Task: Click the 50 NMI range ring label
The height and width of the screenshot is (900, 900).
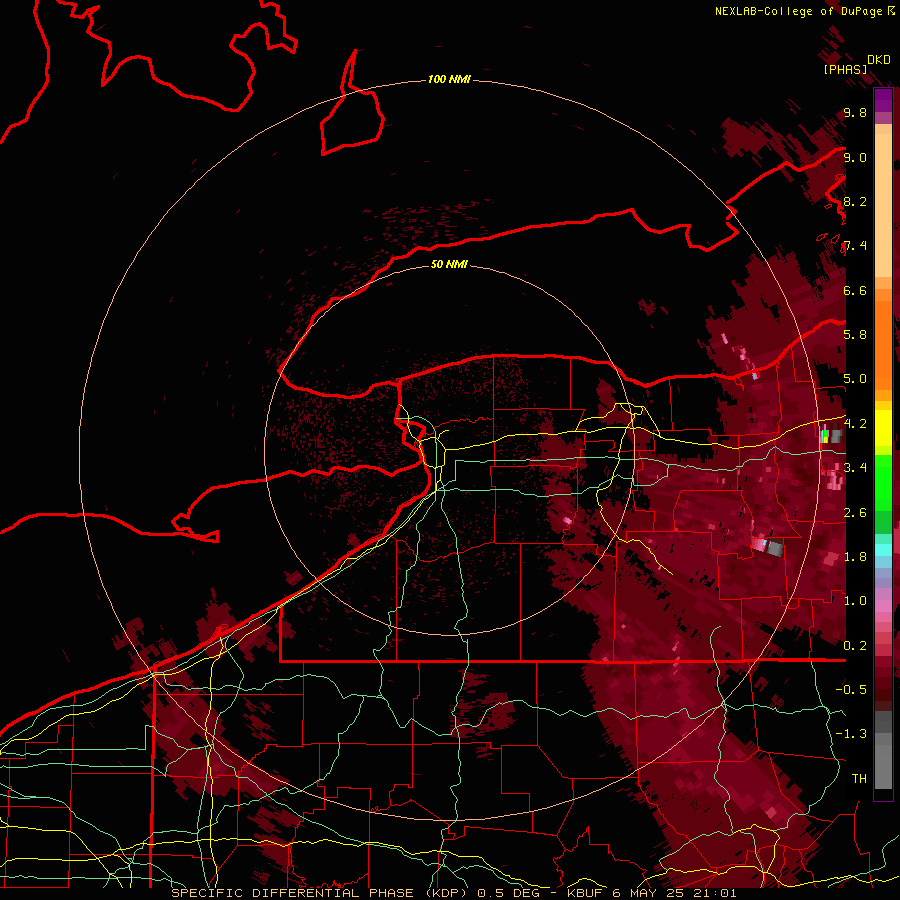Action: click(449, 264)
